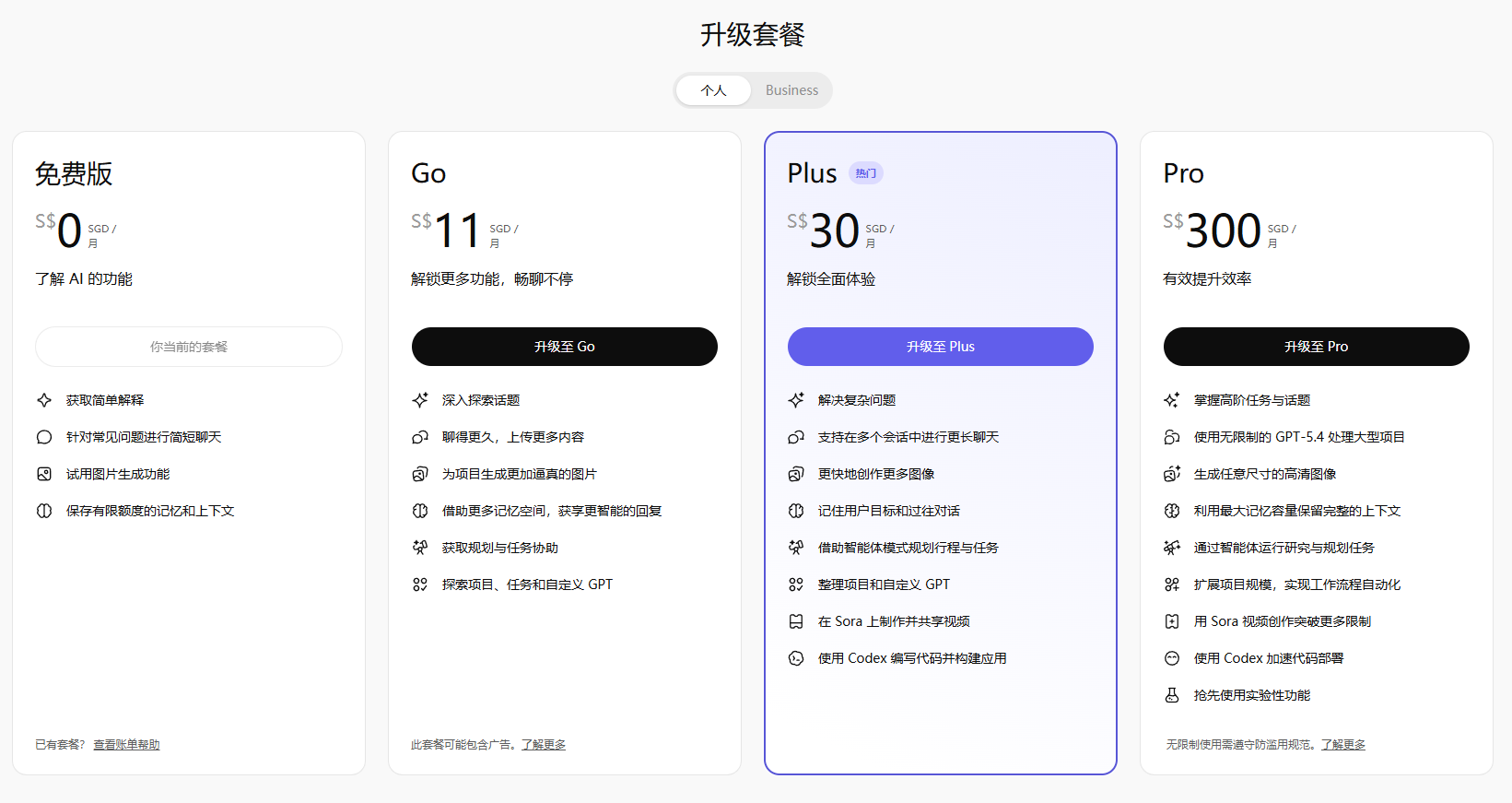Click 解锁更多功能，畅聊不停 description text
The image size is (1512, 803).
click(x=492, y=279)
